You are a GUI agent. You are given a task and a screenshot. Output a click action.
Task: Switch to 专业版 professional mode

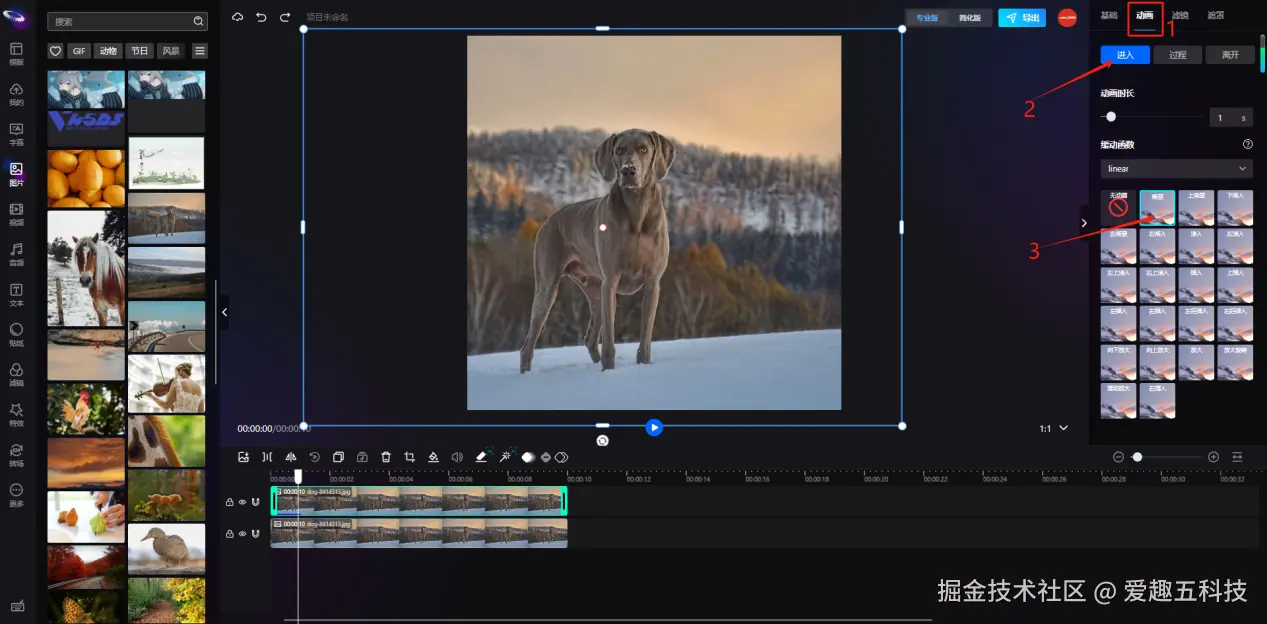[x=927, y=18]
